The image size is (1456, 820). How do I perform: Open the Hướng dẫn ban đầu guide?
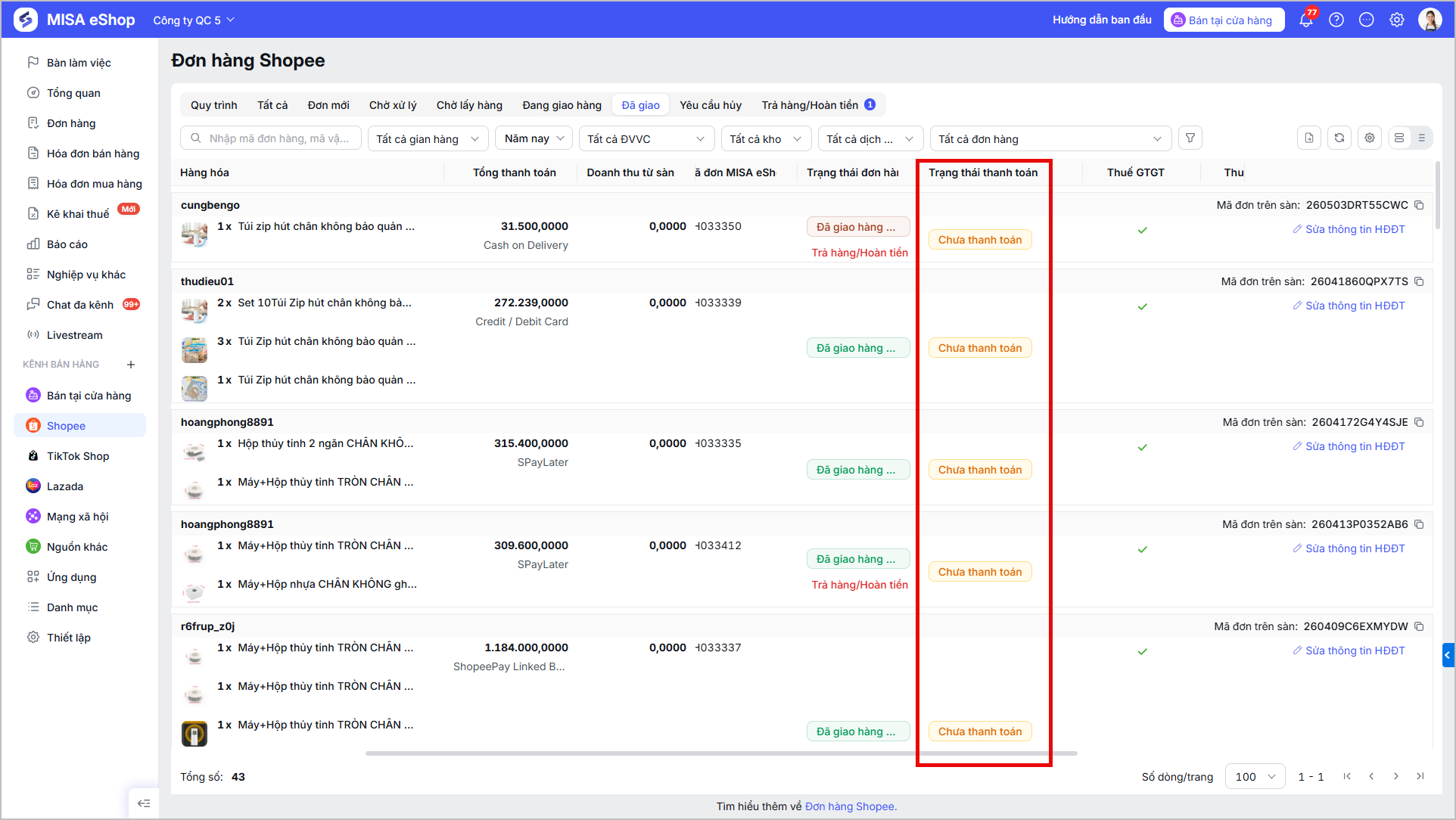[x=1102, y=20]
